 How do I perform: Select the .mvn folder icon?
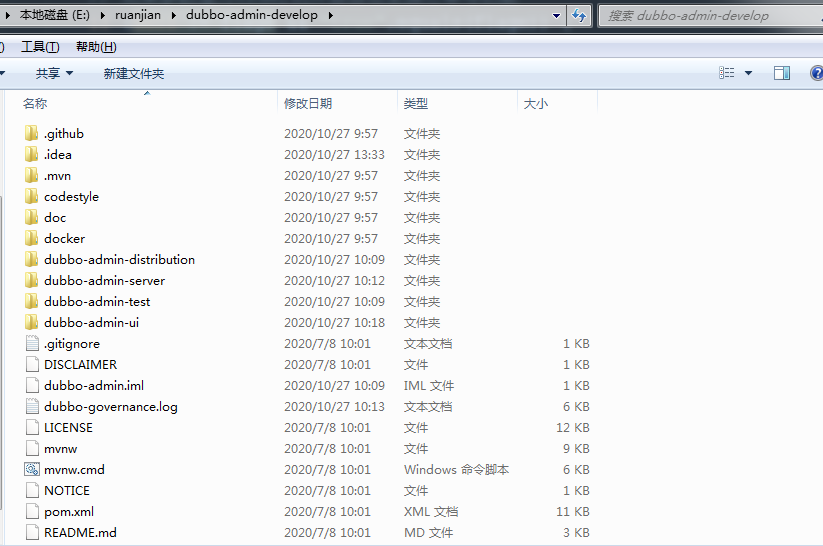(31, 175)
